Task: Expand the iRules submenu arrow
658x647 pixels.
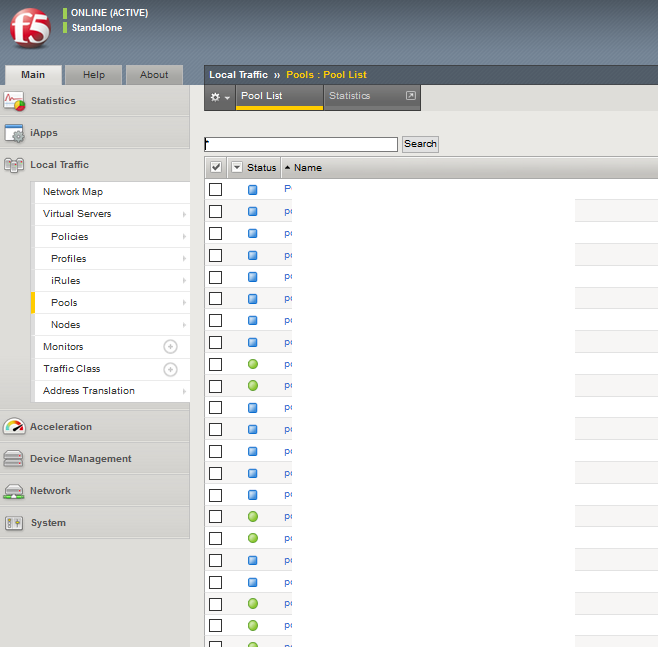Action: [184, 281]
